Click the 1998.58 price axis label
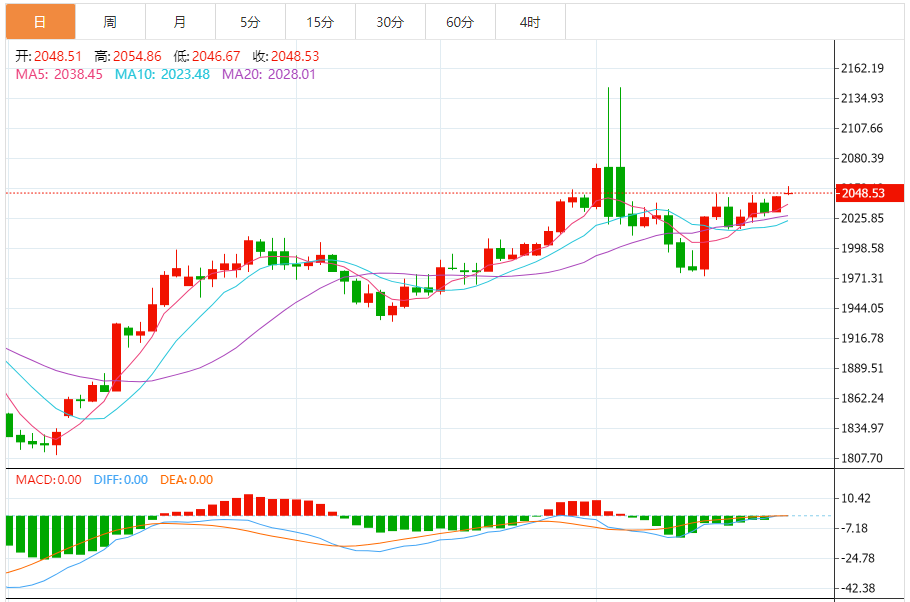This screenshot has width=910, height=602. click(x=862, y=248)
